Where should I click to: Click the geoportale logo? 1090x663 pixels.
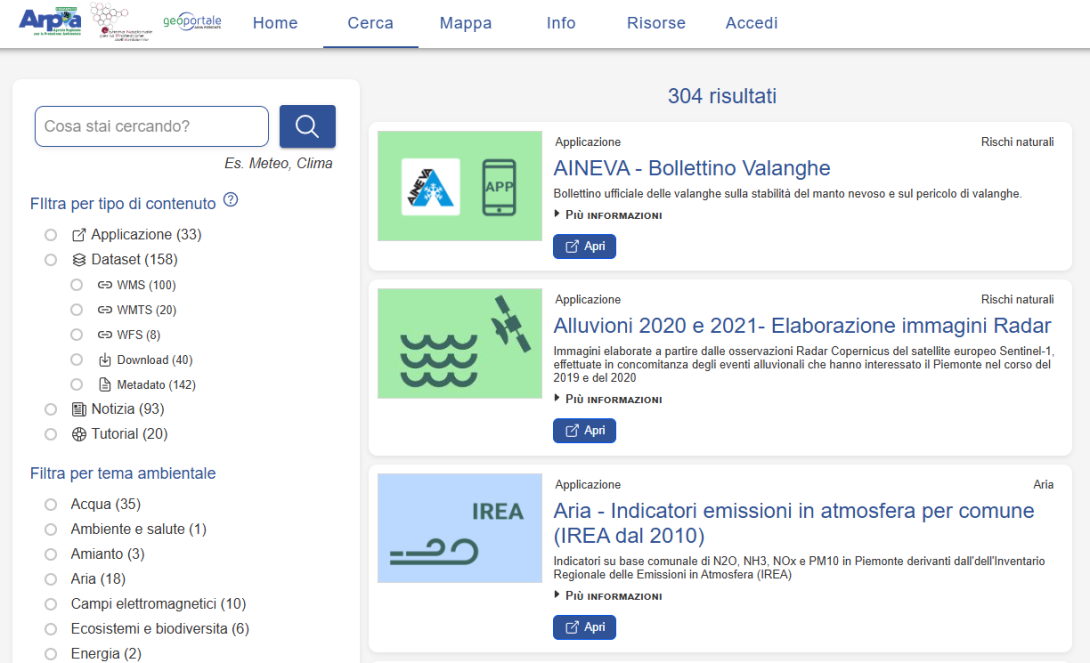click(x=192, y=22)
